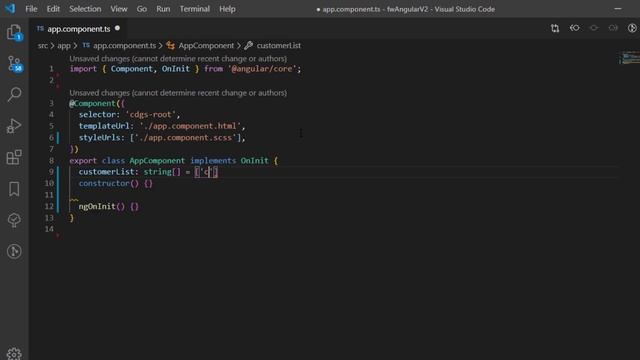Click the app breadcrumb segment
The width and height of the screenshot is (640, 360).
click(64, 46)
